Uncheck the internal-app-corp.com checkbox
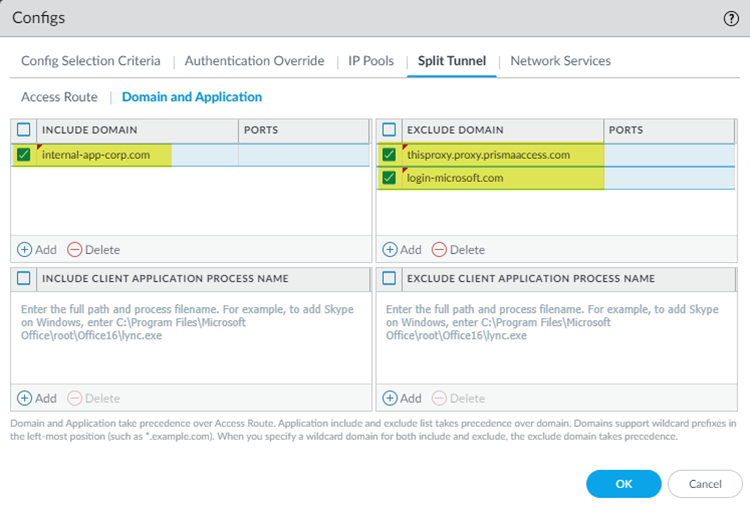Image resolution: width=750 pixels, height=512 pixels. tap(24, 155)
